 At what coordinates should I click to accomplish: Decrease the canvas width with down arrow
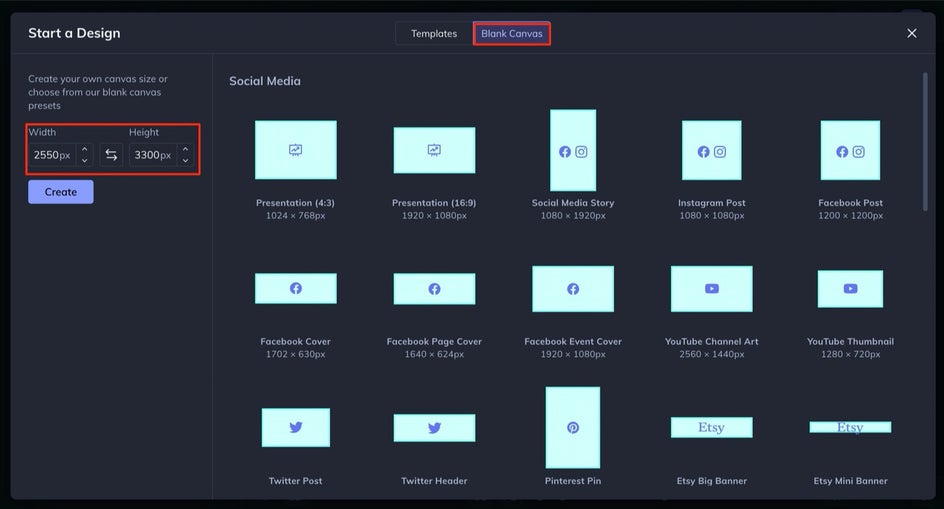click(x=84, y=160)
